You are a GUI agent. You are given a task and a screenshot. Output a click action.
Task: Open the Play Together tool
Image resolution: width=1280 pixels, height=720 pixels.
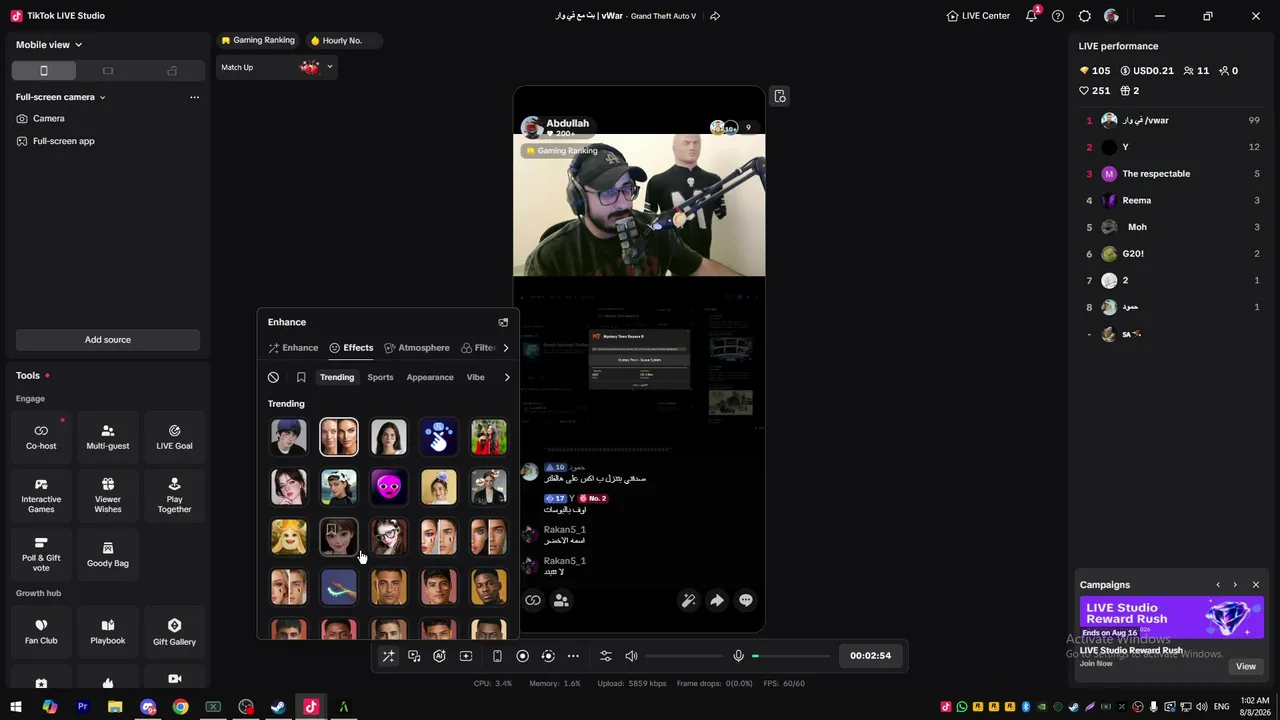click(x=174, y=495)
